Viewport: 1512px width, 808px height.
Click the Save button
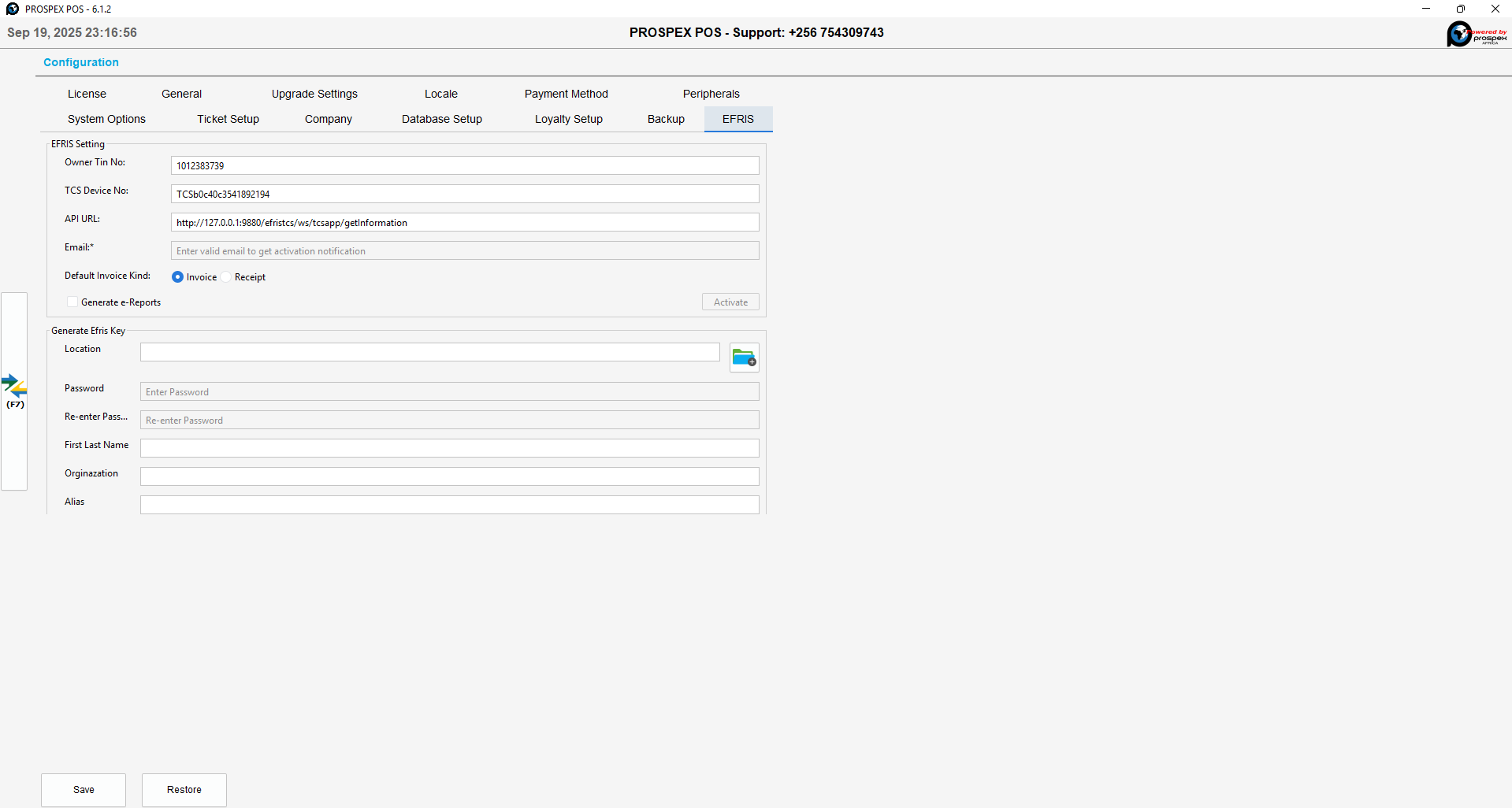click(84, 790)
